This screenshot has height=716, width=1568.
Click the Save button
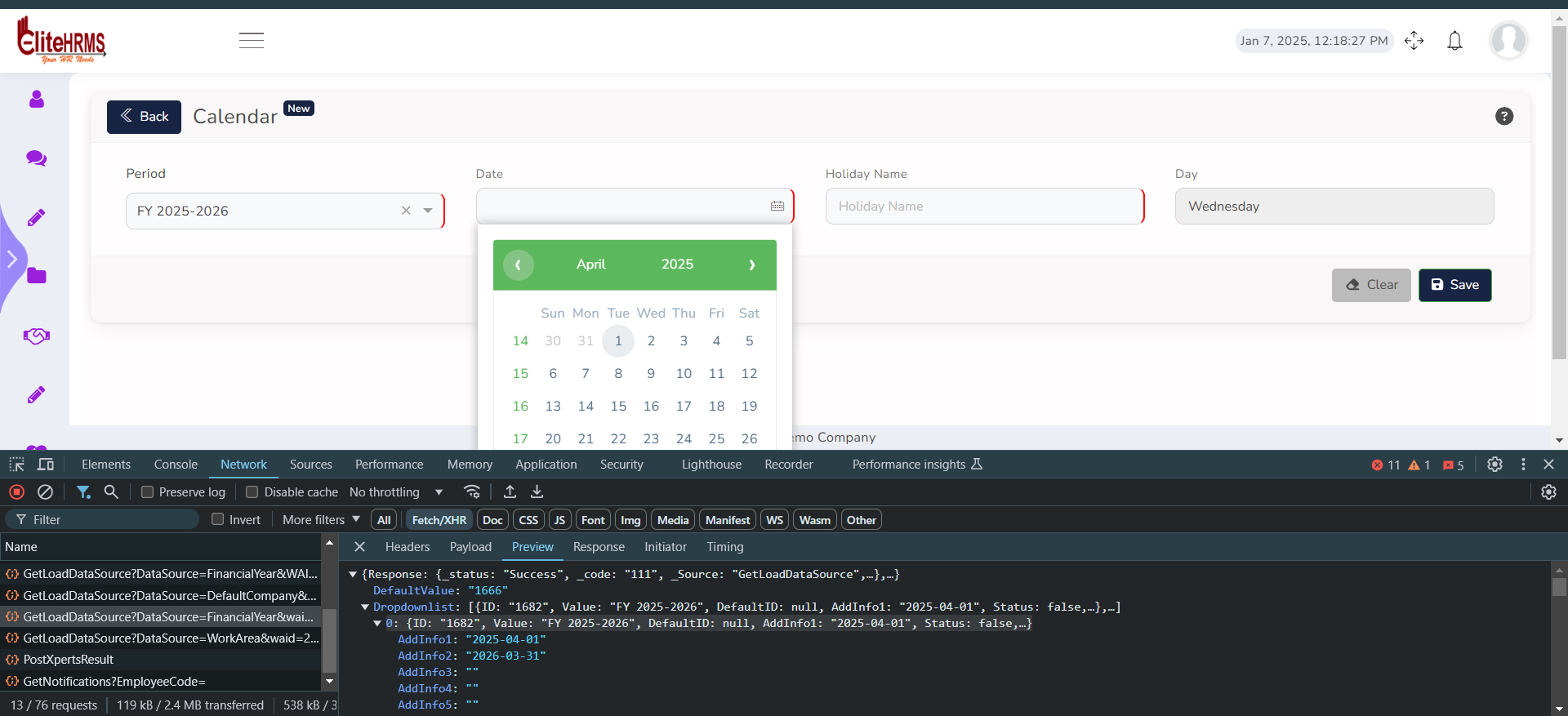1454,285
